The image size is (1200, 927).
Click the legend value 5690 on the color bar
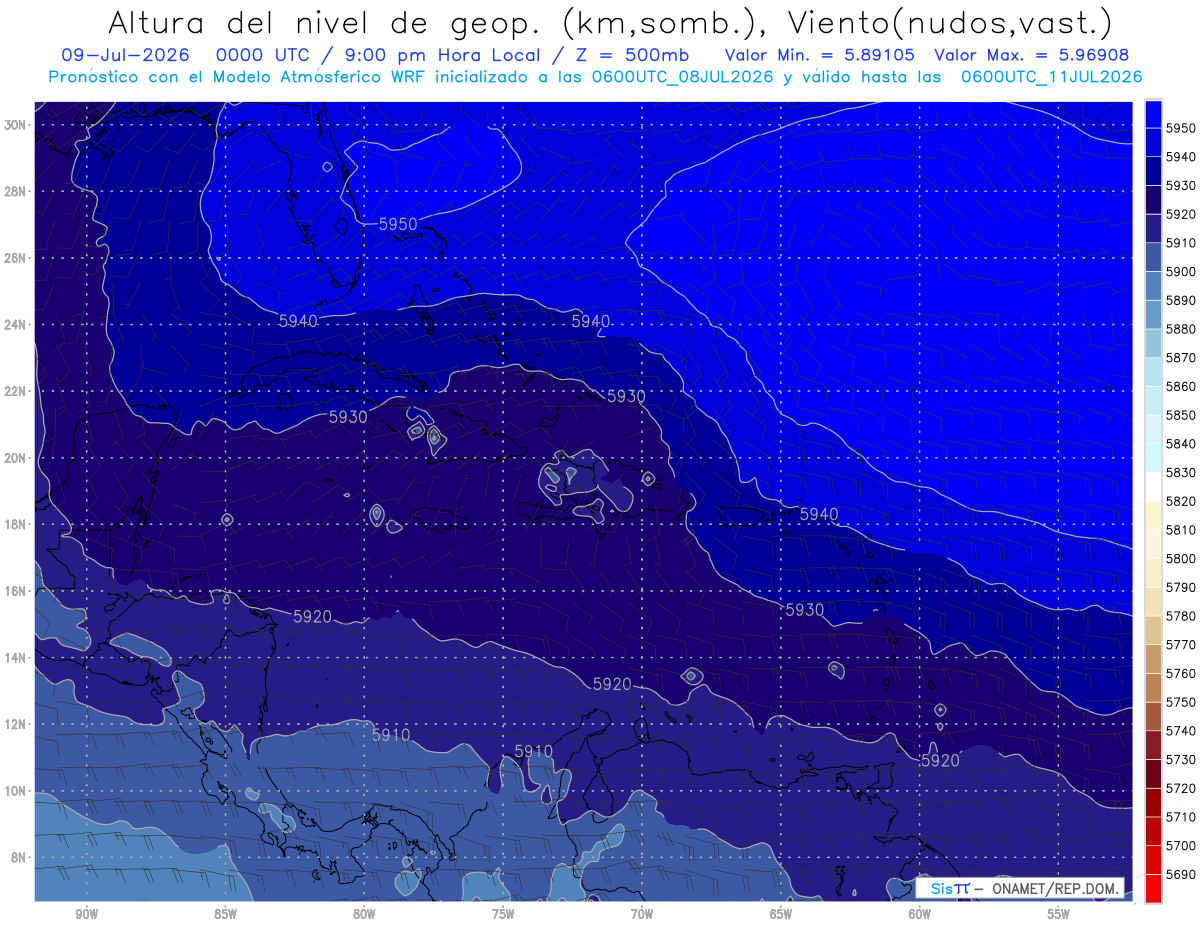(x=1180, y=874)
